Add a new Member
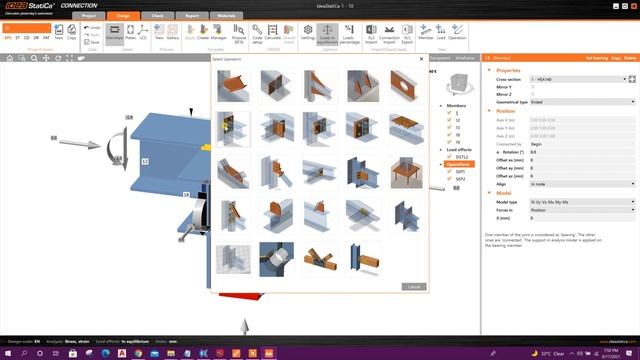640x360 pixels. (426, 32)
